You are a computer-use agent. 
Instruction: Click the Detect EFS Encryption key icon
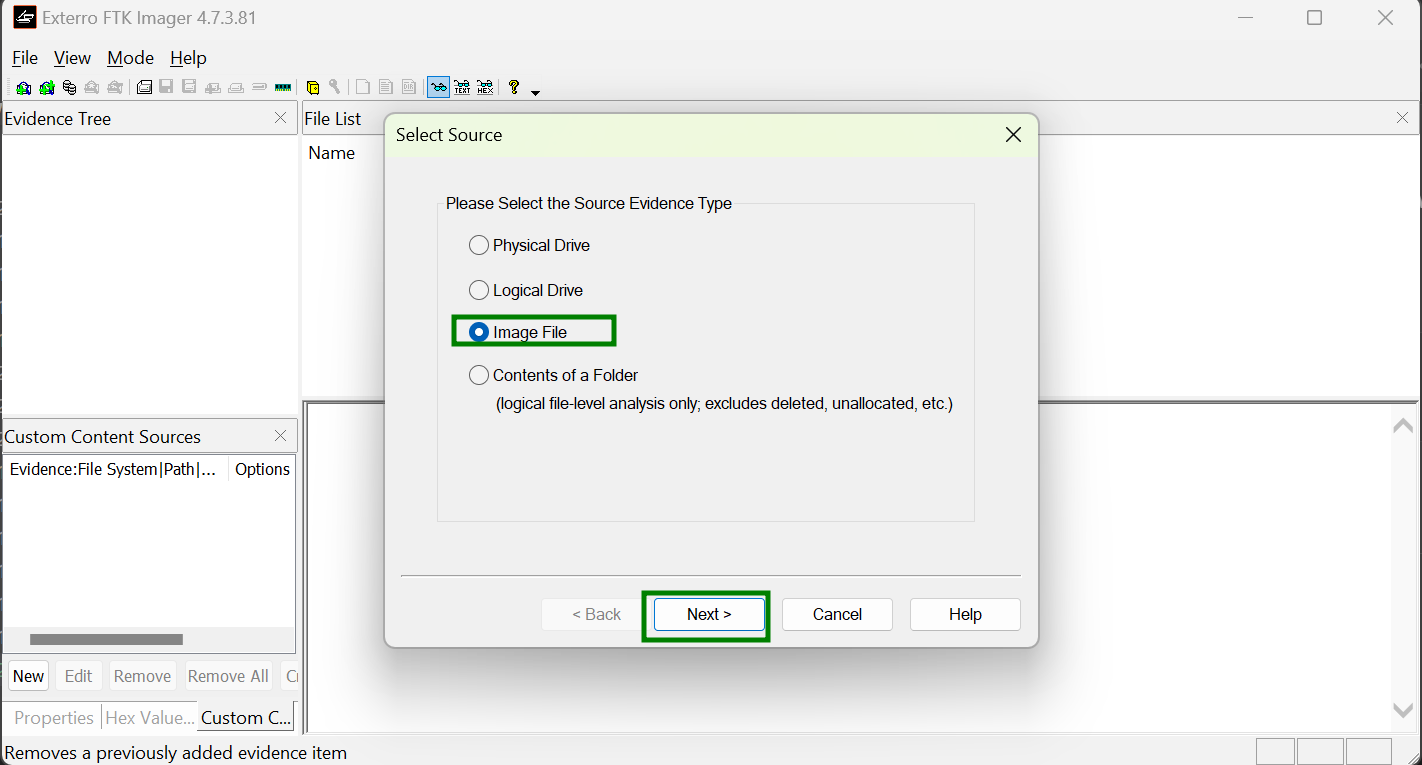[335, 88]
